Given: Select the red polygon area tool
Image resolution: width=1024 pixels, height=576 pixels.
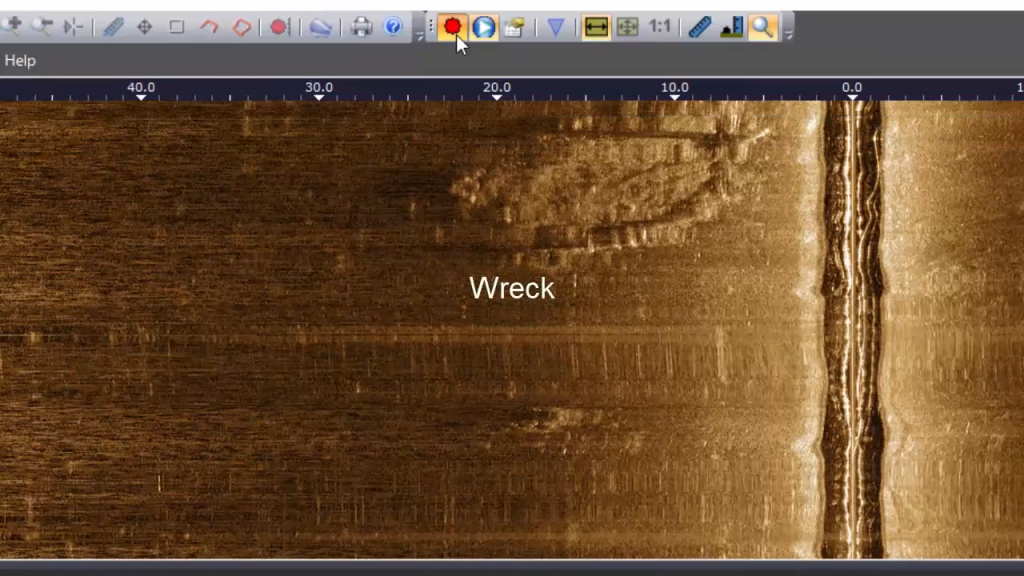Looking at the screenshot, I should pos(241,27).
